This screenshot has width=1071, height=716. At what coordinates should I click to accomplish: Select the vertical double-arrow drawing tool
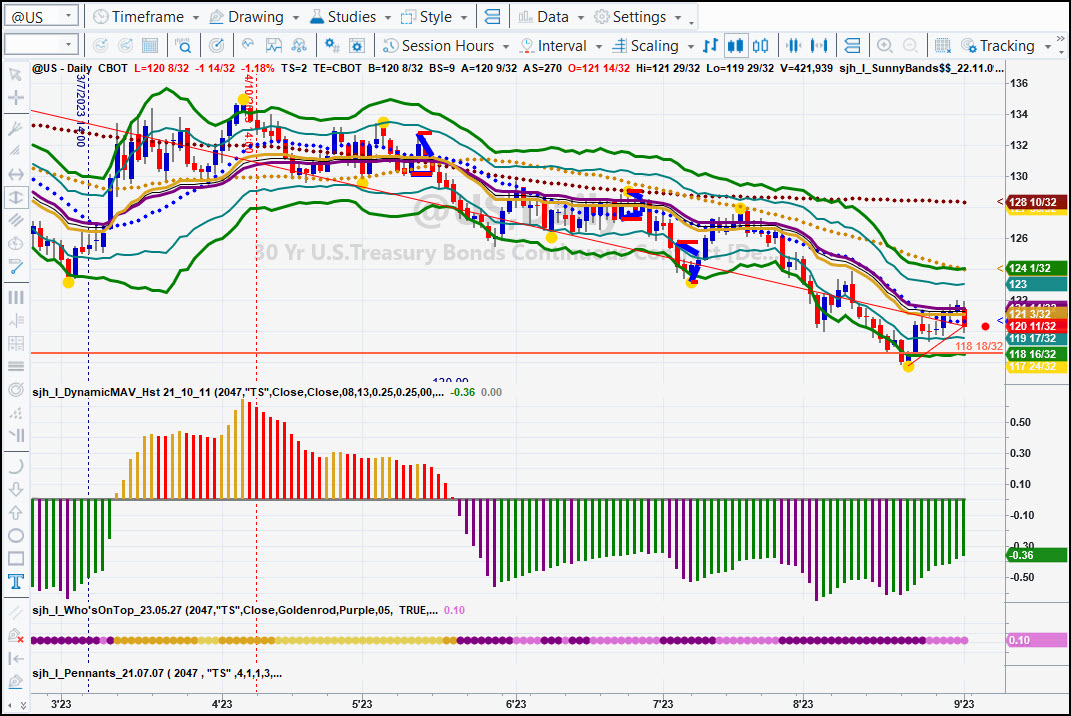click(x=15, y=197)
